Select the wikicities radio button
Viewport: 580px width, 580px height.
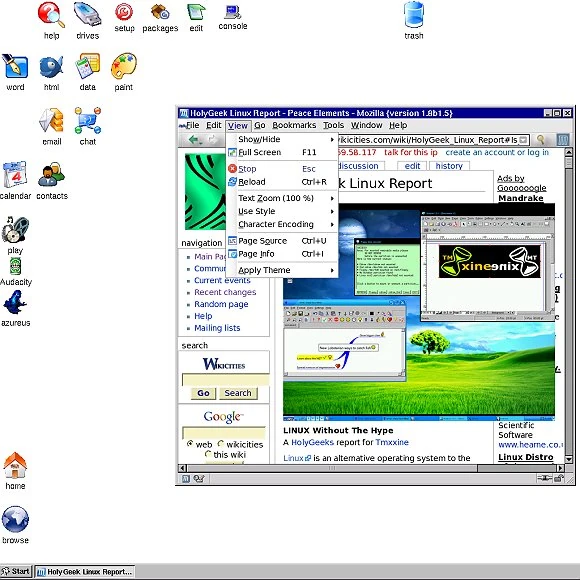click(221, 444)
